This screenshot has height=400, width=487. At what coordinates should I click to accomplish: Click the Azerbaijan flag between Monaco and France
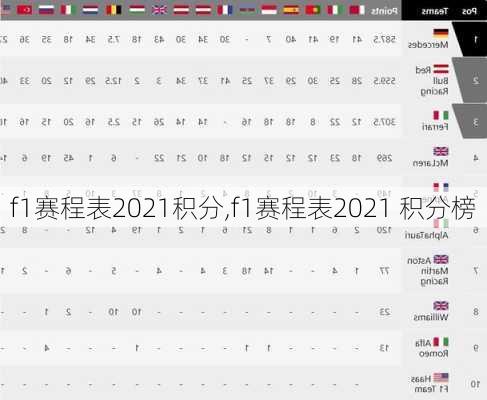[x=247, y=10]
